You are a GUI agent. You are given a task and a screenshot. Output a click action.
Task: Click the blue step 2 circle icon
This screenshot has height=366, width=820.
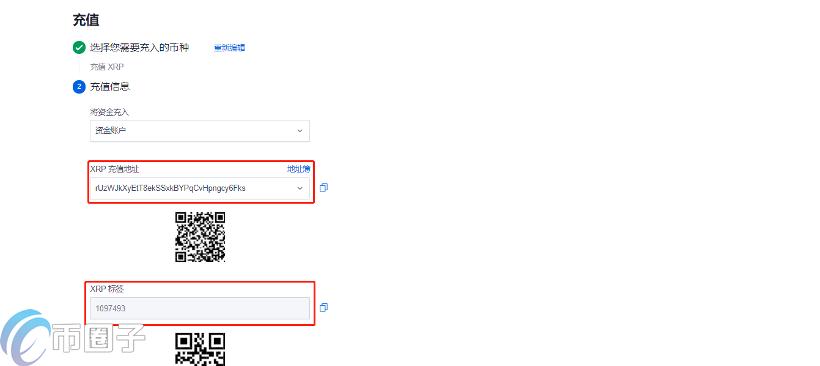pos(78,87)
